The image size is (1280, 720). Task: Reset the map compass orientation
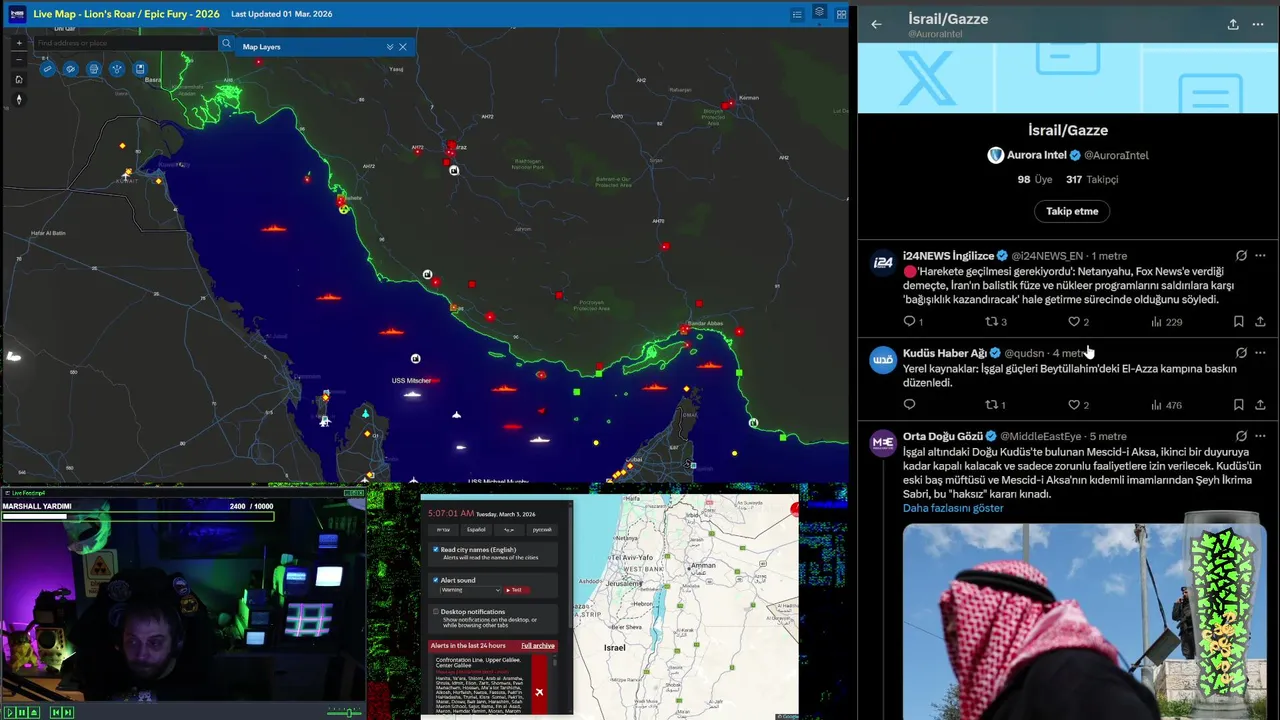pyautogui.click(x=19, y=99)
